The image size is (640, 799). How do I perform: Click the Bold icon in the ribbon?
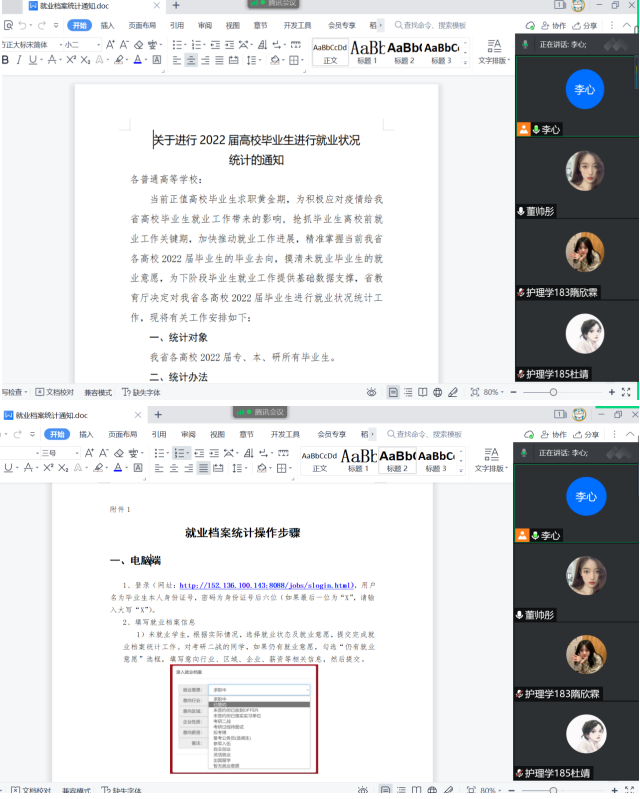click(x=5, y=60)
